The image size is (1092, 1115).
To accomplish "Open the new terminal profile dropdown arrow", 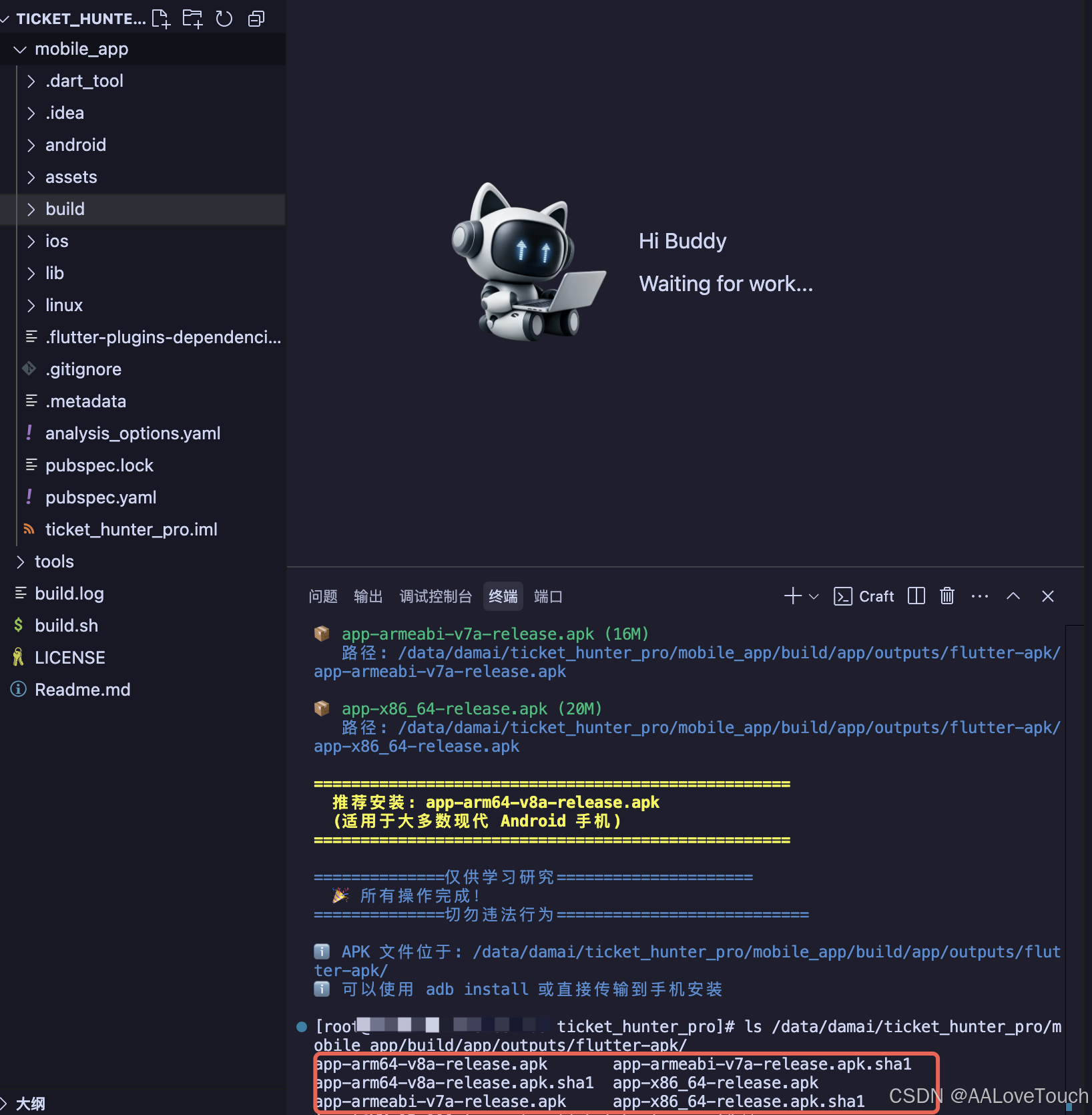I will click(814, 597).
